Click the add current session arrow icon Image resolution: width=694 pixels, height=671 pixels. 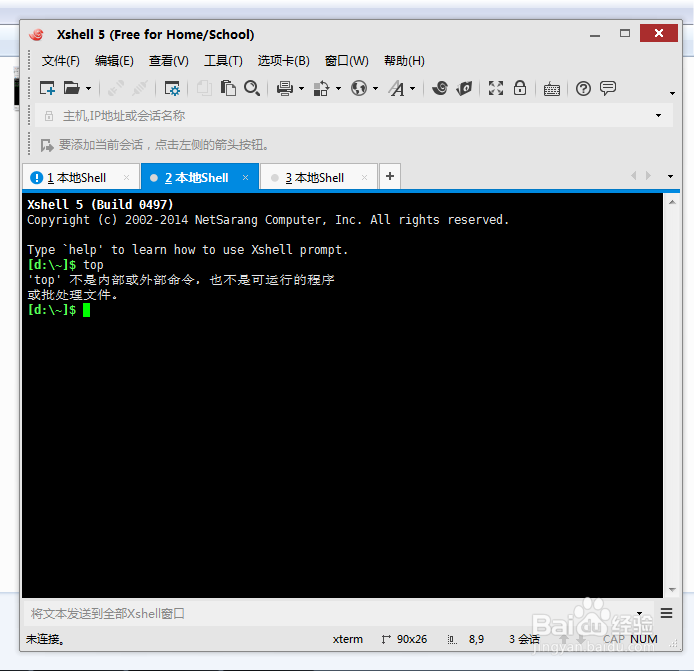pyautogui.click(x=47, y=145)
